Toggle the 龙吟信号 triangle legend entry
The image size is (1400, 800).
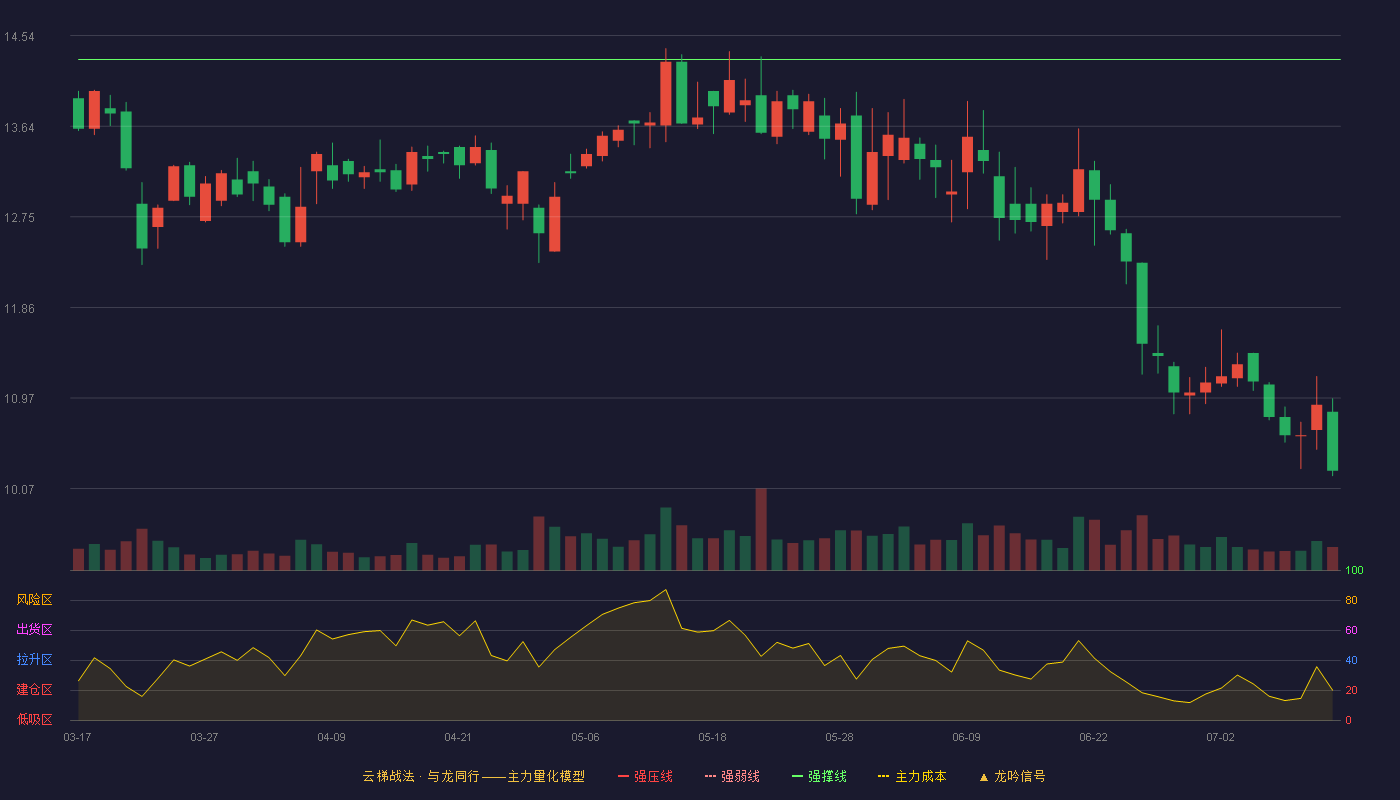(x=1012, y=776)
